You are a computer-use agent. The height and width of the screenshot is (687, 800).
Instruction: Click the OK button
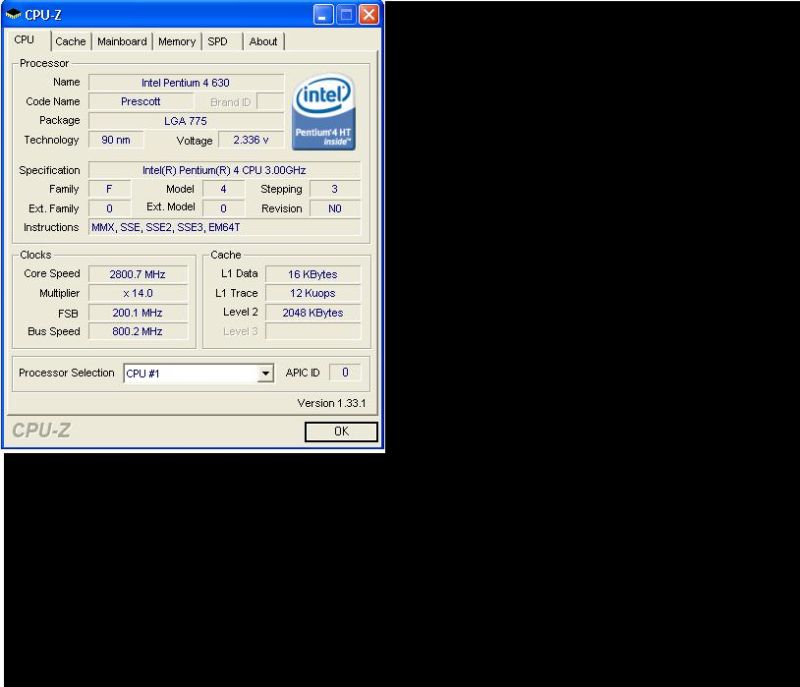pyautogui.click(x=341, y=431)
